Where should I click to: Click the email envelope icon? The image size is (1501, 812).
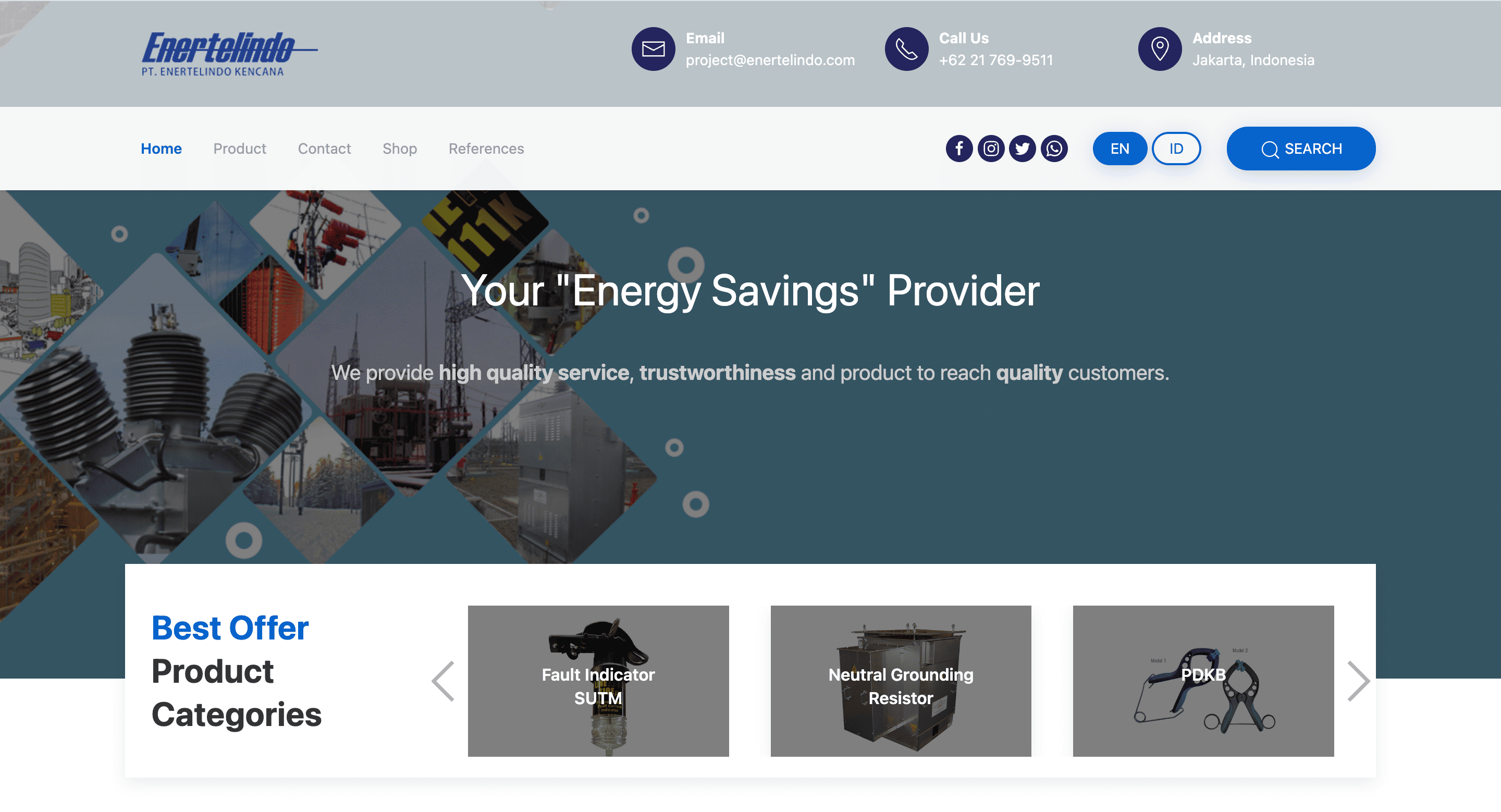click(x=653, y=49)
